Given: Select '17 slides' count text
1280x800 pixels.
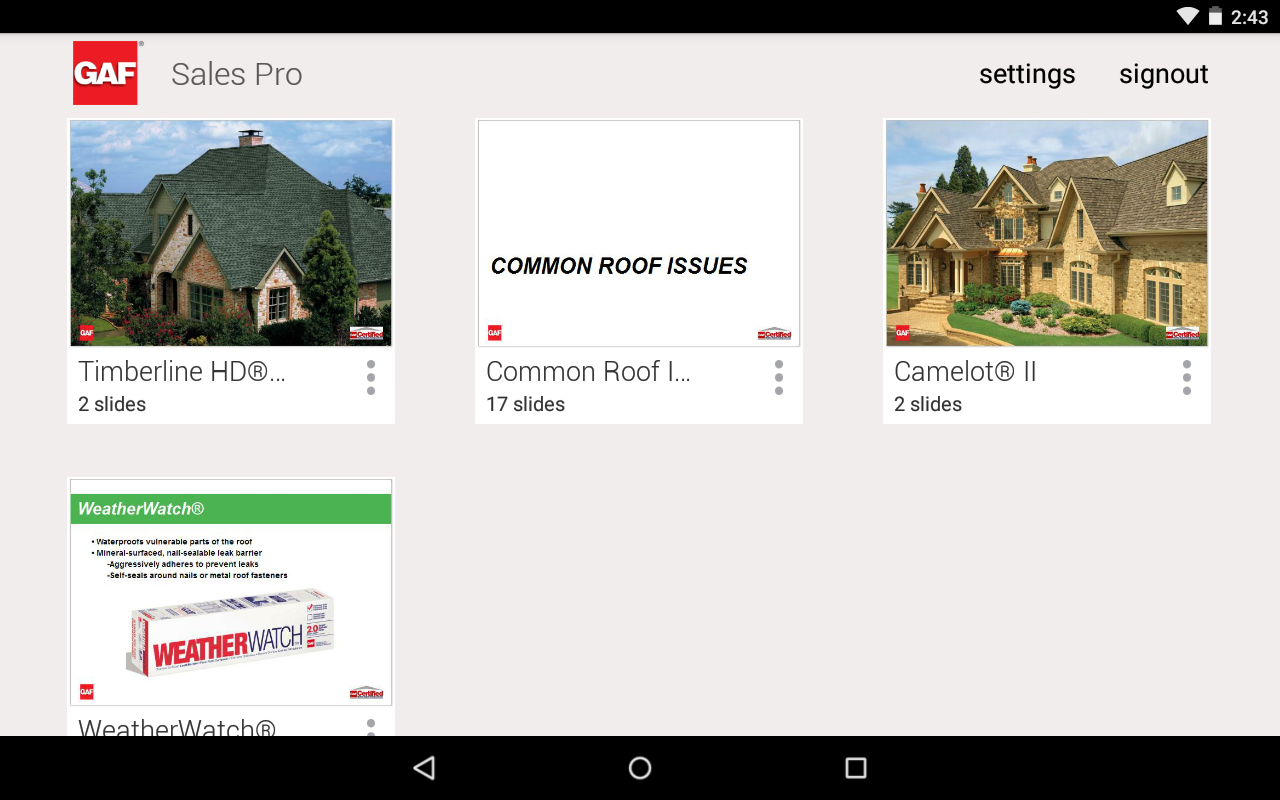Looking at the screenshot, I should point(525,404).
